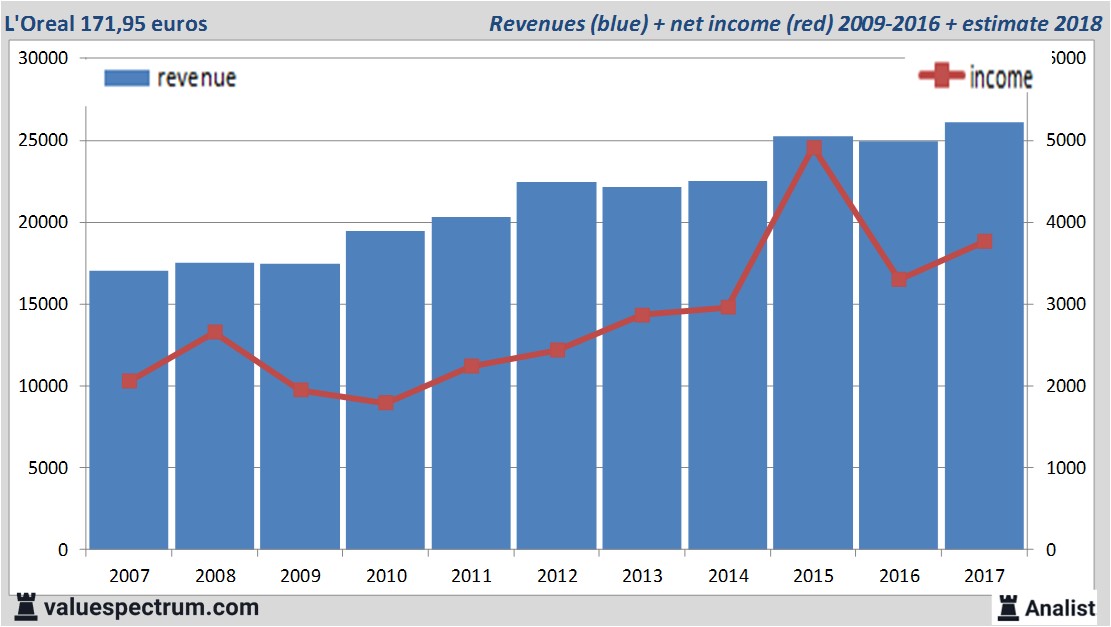Click the blue revenue legend swatch
This screenshot has height=627, width=1111.
(x=126, y=78)
